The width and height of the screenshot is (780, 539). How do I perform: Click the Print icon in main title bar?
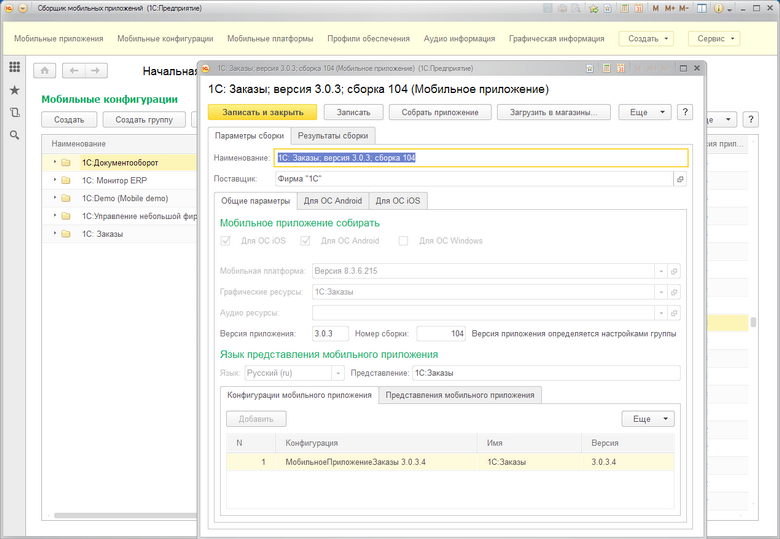pos(562,8)
